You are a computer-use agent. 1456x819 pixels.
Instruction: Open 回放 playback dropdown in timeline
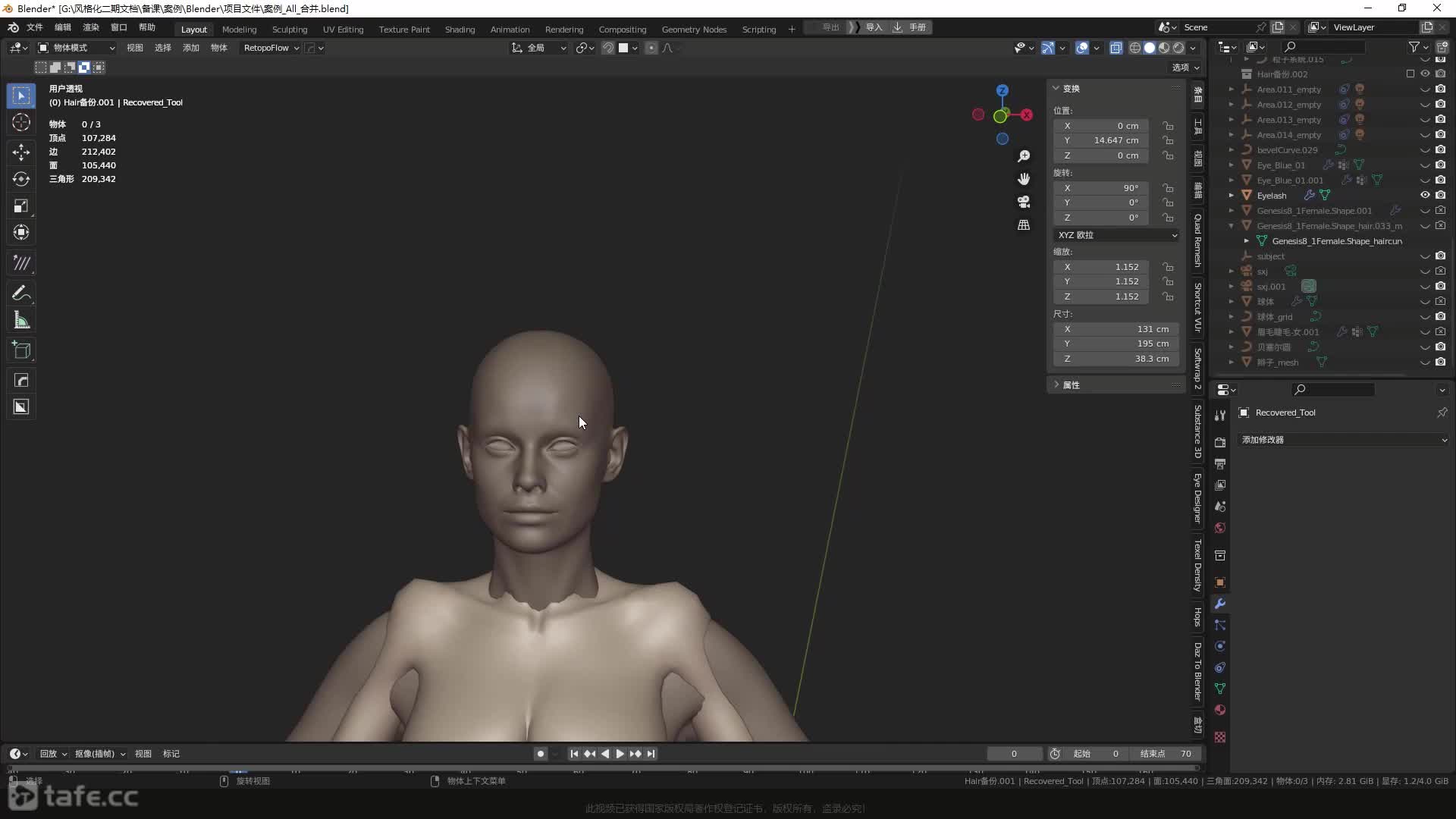pyautogui.click(x=53, y=754)
